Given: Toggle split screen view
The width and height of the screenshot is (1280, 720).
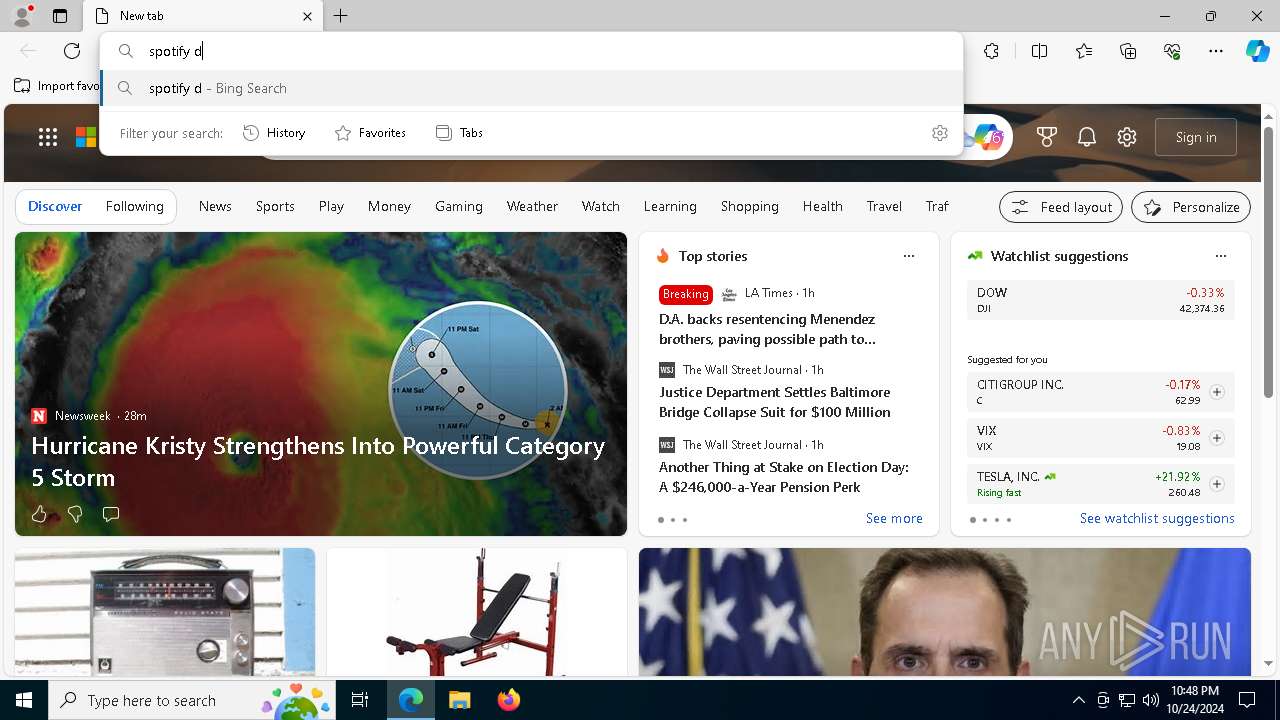Looking at the screenshot, I should 1039,51.
